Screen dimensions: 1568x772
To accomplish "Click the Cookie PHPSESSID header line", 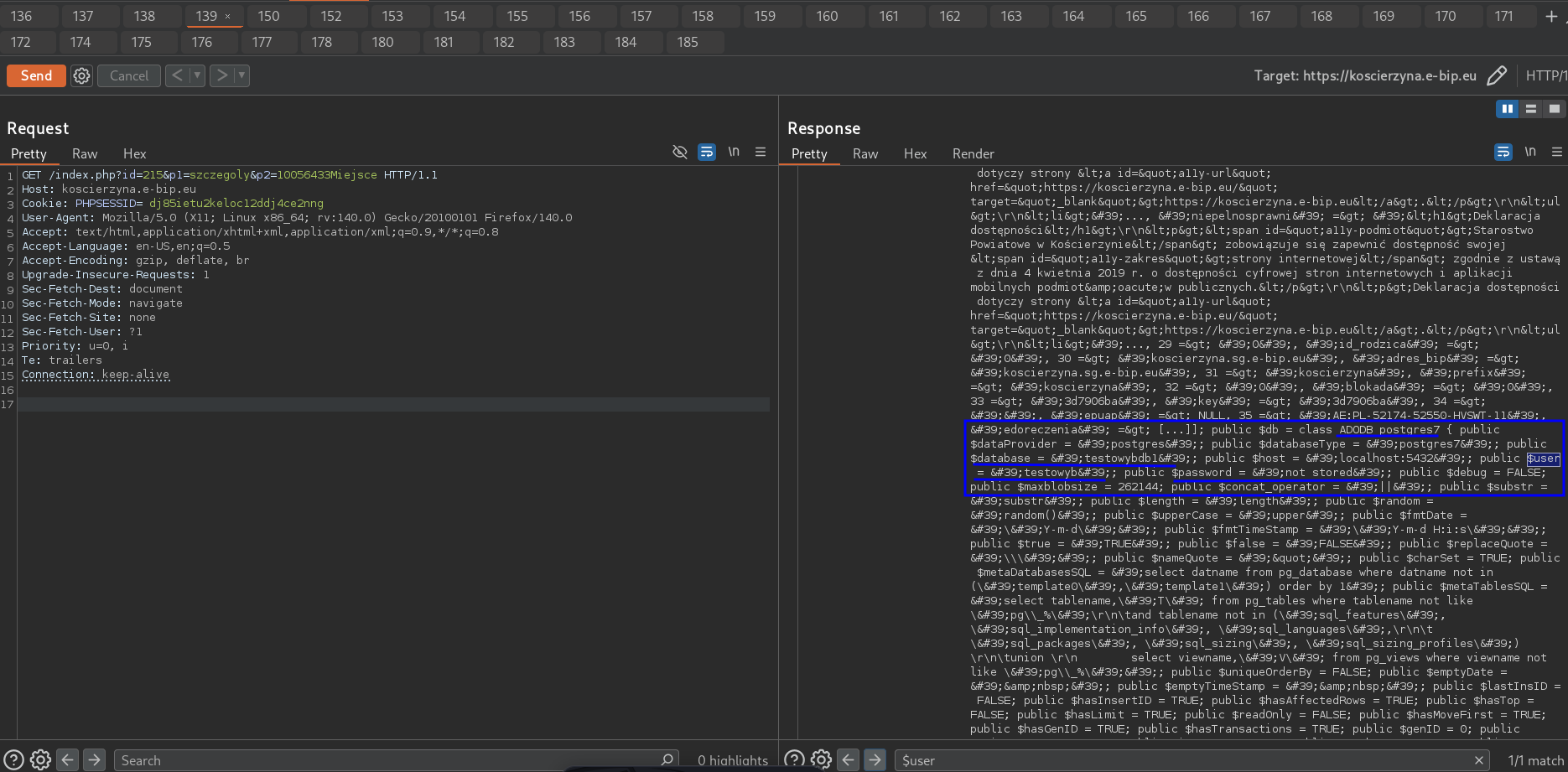I will tap(173, 204).
